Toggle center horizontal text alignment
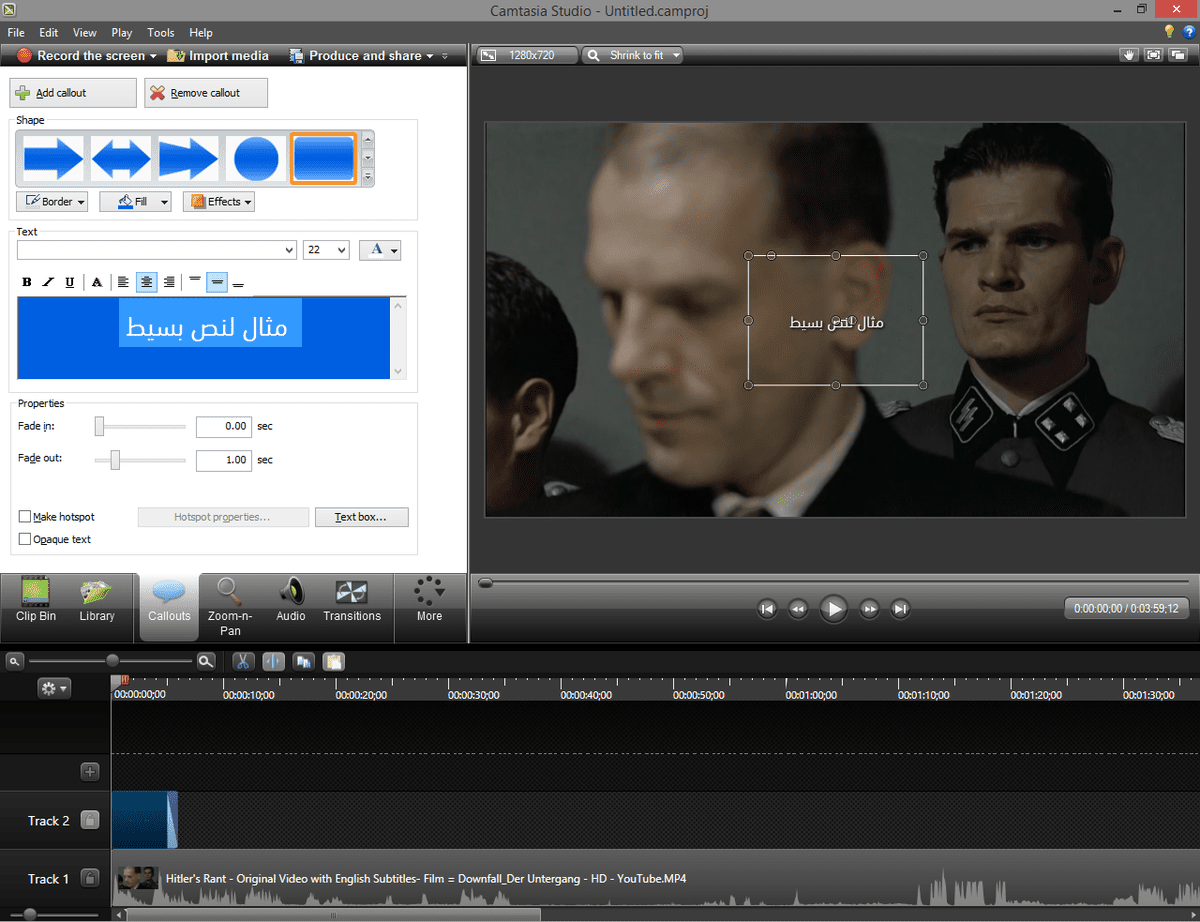This screenshot has width=1200, height=922. pyautogui.click(x=147, y=283)
